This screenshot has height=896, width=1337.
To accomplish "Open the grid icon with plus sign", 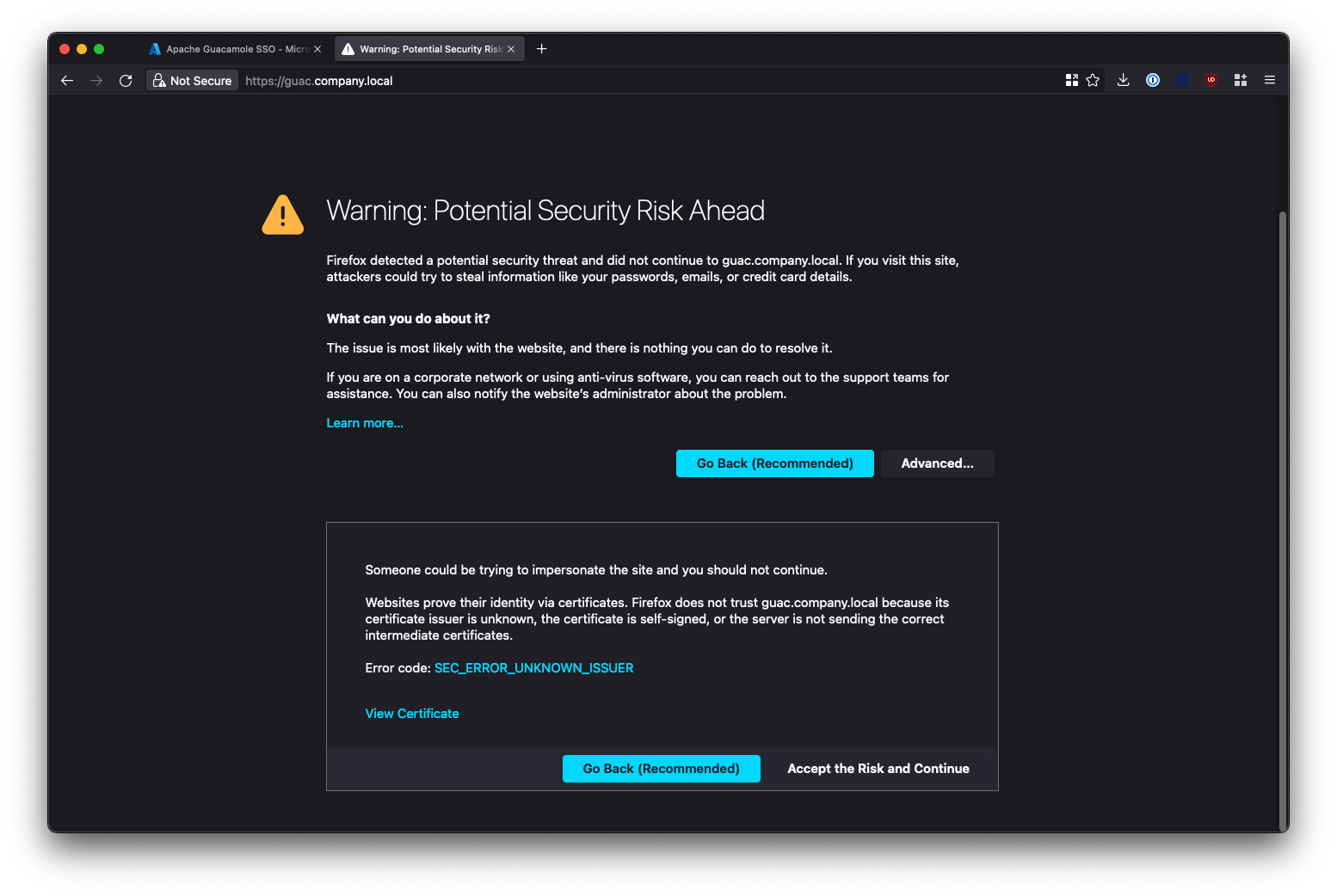I will point(1241,81).
